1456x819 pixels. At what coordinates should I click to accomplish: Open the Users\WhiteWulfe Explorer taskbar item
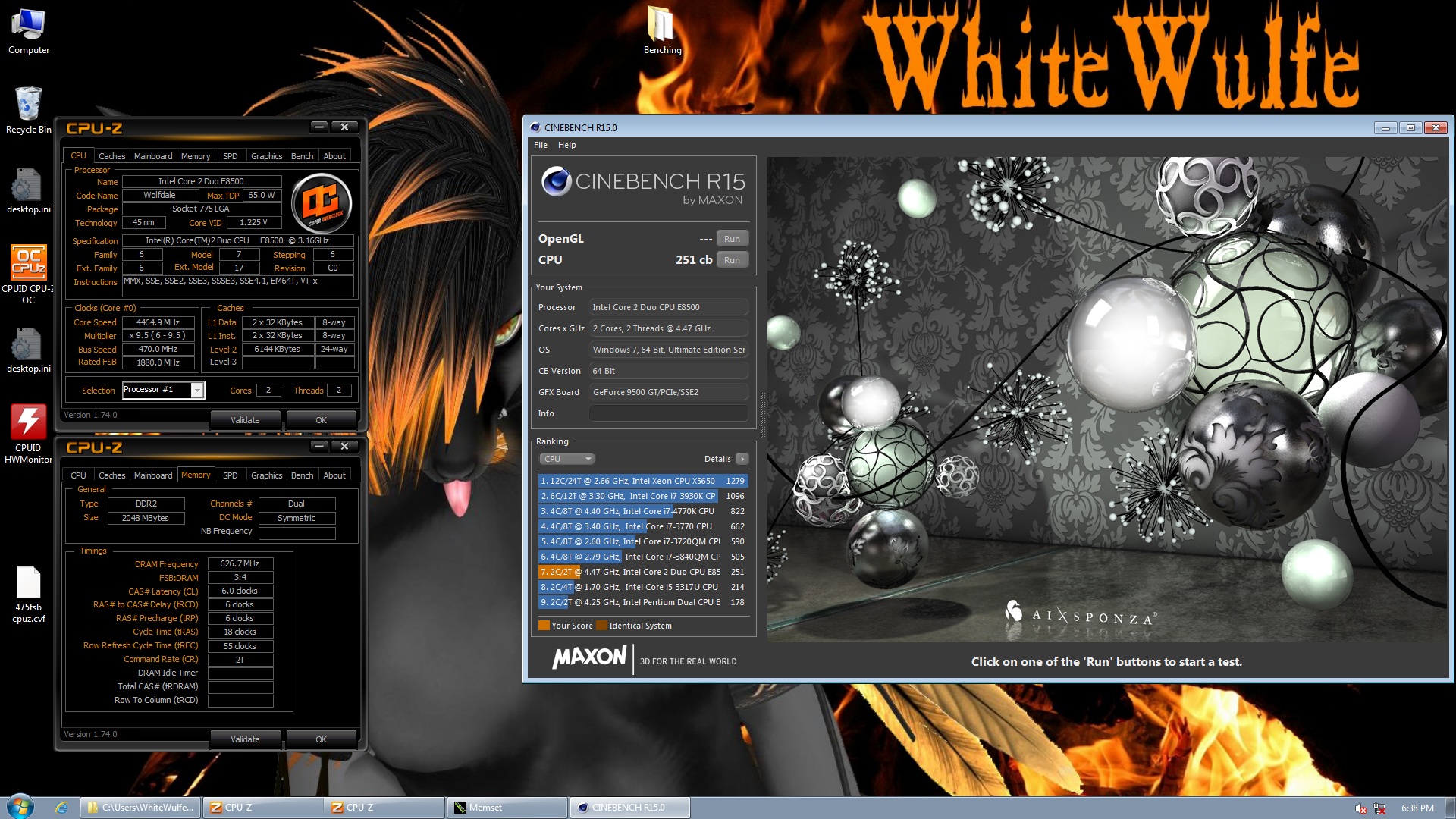pos(141,808)
